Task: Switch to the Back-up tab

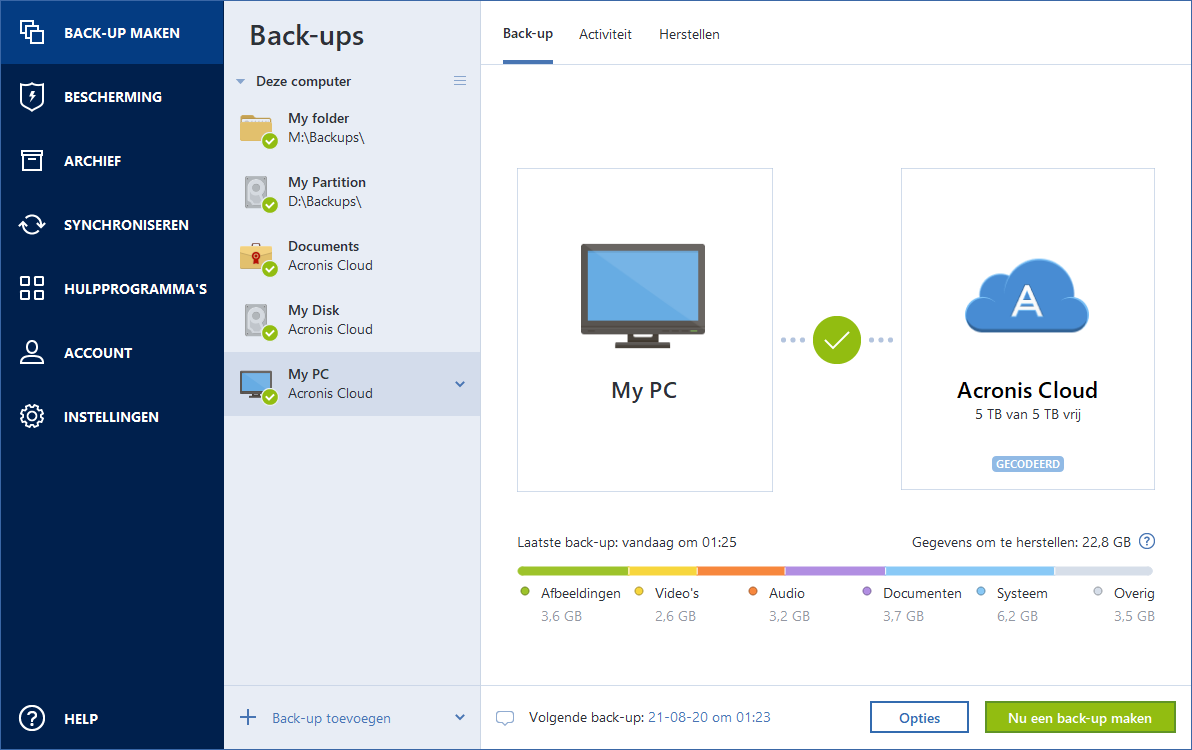Action: tap(528, 34)
